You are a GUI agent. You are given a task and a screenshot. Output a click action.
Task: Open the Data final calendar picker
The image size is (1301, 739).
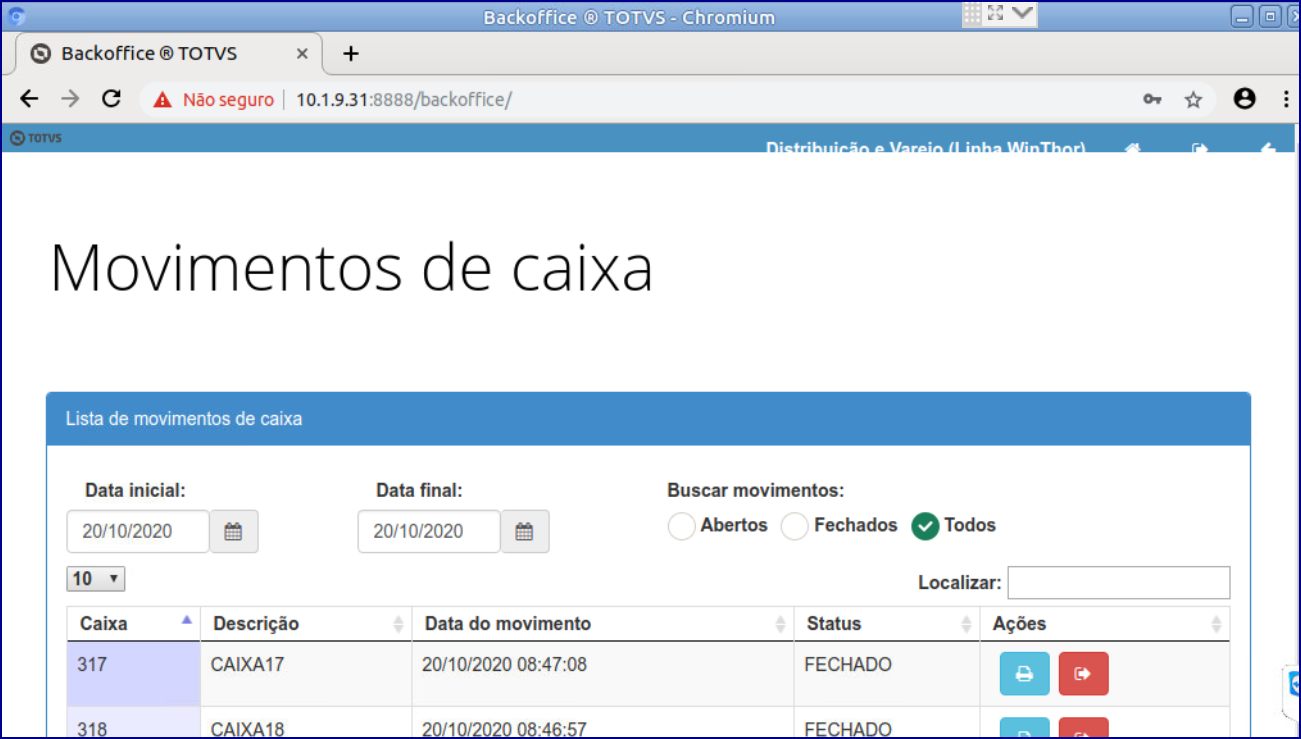click(x=524, y=531)
